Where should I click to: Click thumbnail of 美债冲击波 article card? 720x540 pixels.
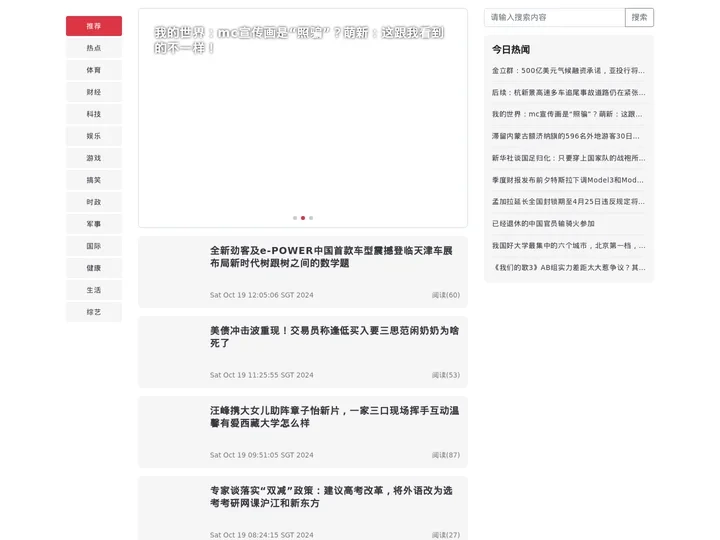click(x=174, y=352)
